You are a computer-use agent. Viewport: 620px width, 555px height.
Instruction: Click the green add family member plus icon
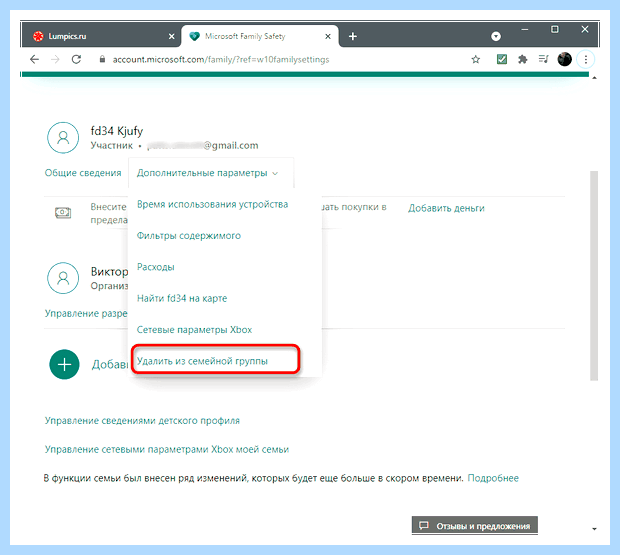[x=64, y=364]
